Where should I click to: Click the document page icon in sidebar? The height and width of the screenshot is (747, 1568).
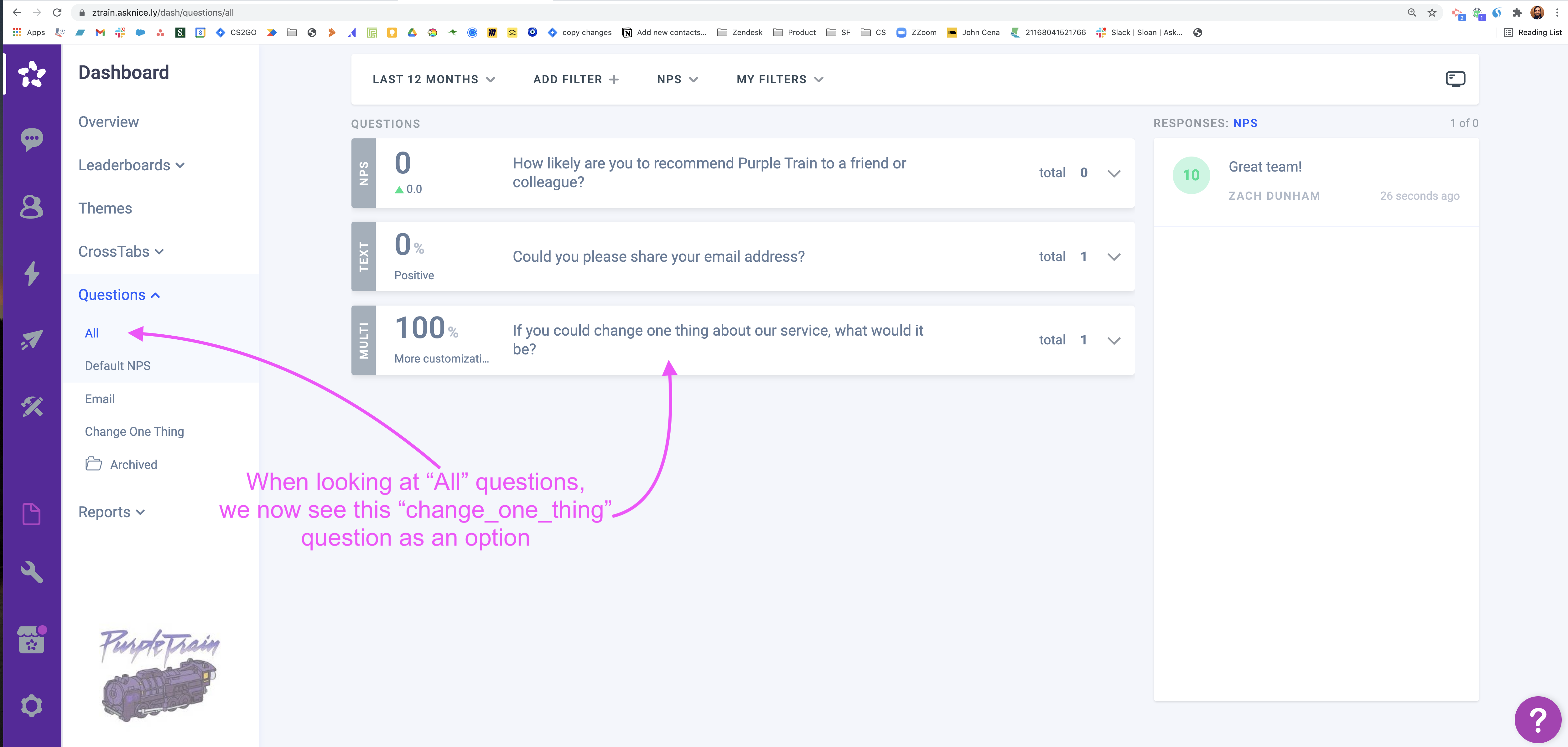[x=32, y=514]
